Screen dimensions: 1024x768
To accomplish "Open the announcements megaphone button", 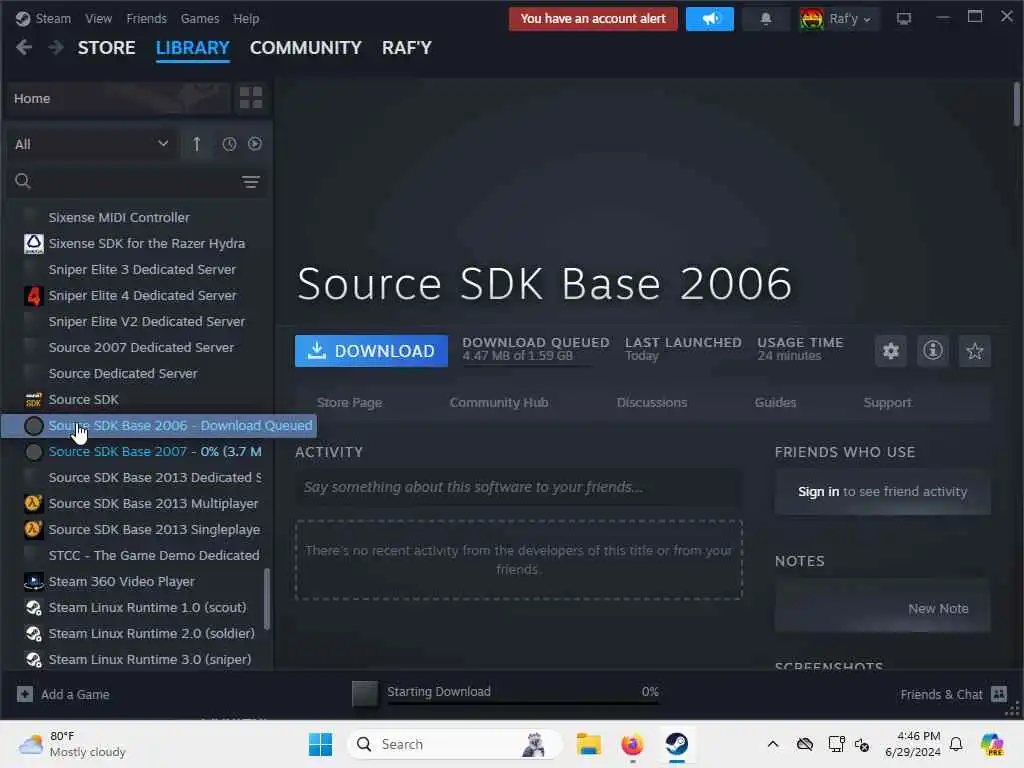I will [x=710, y=19].
